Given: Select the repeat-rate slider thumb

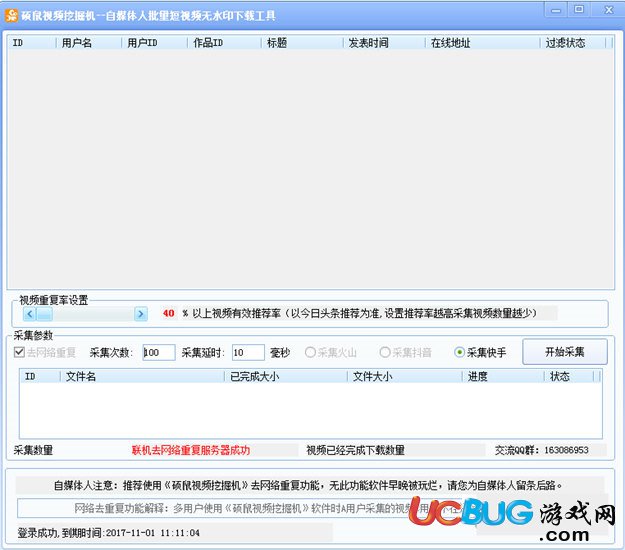Looking at the screenshot, I should (x=44, y=314).
